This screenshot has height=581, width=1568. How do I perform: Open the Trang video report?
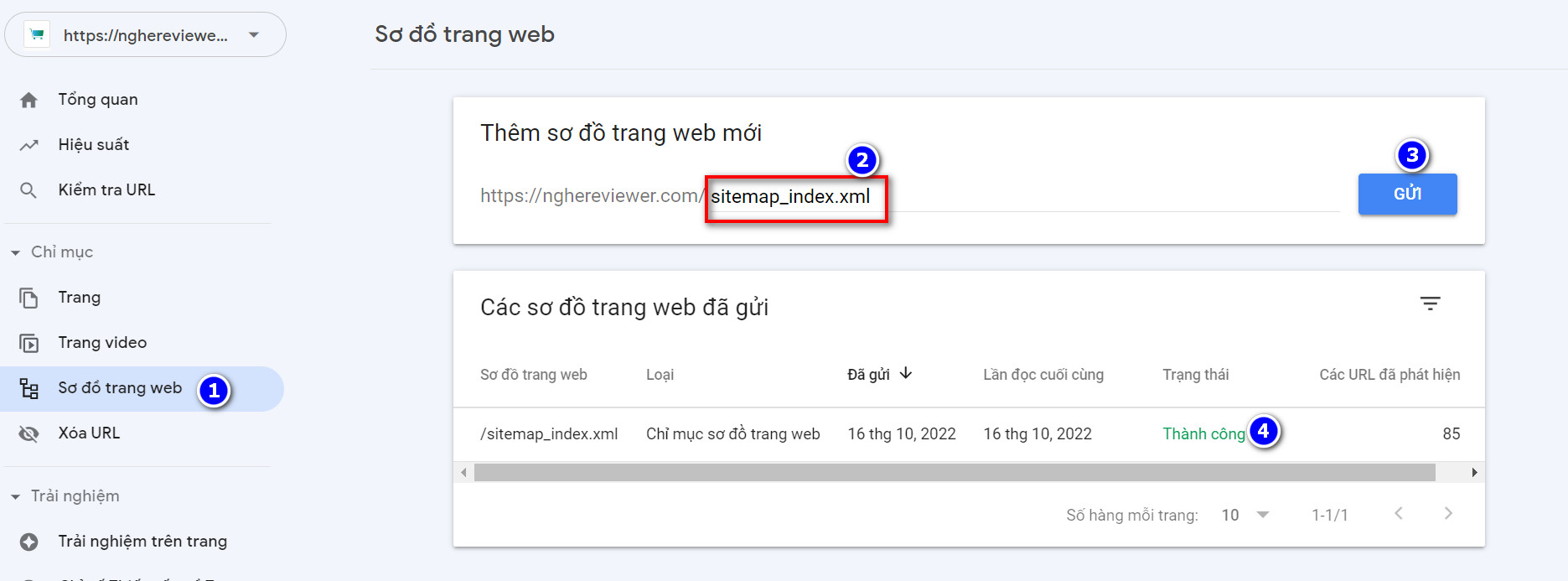click(102, 342)
